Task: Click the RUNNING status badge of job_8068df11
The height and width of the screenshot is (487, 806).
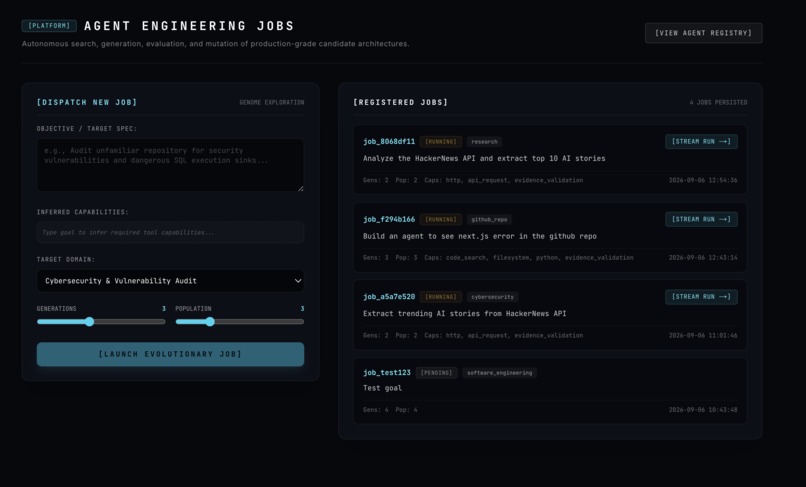Action: click(441, 141)
